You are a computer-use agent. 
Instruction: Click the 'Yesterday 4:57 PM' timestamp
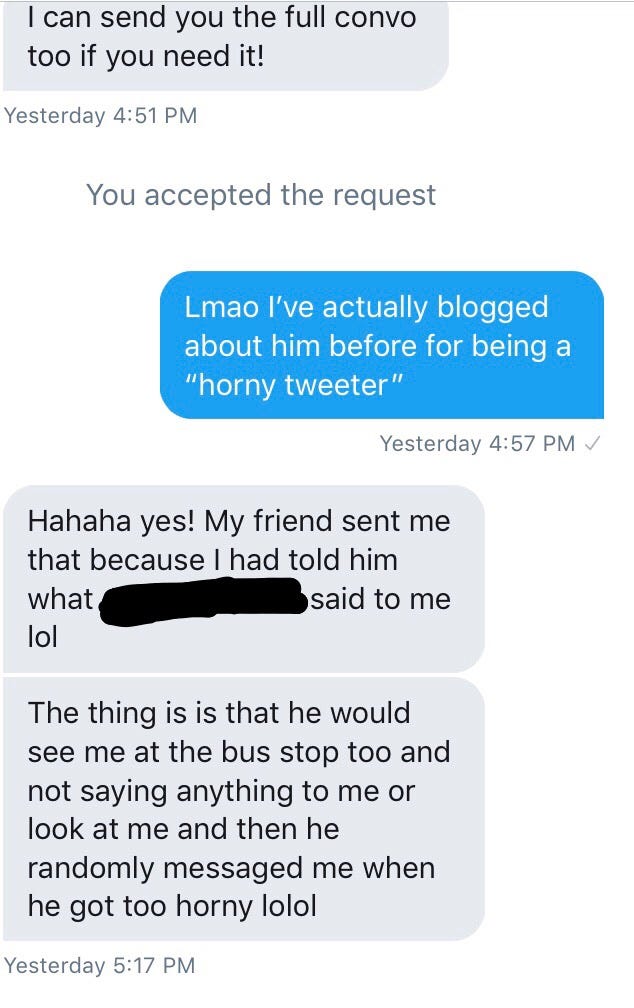(x=476, y=444)
